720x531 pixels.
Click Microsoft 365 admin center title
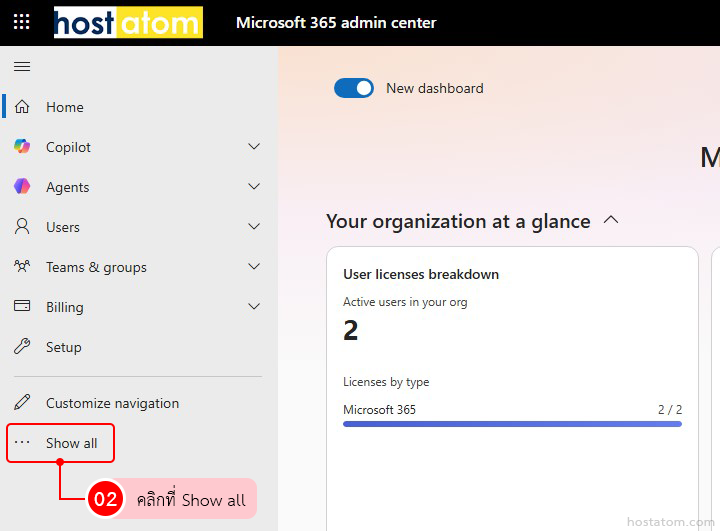tap(336, 23)
